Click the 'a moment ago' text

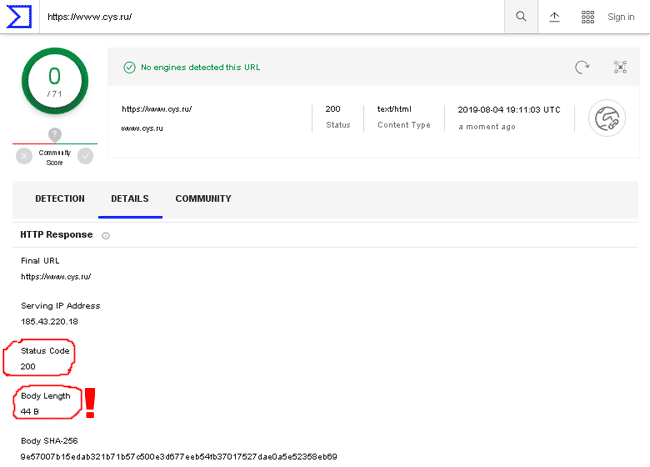point(487,127)
